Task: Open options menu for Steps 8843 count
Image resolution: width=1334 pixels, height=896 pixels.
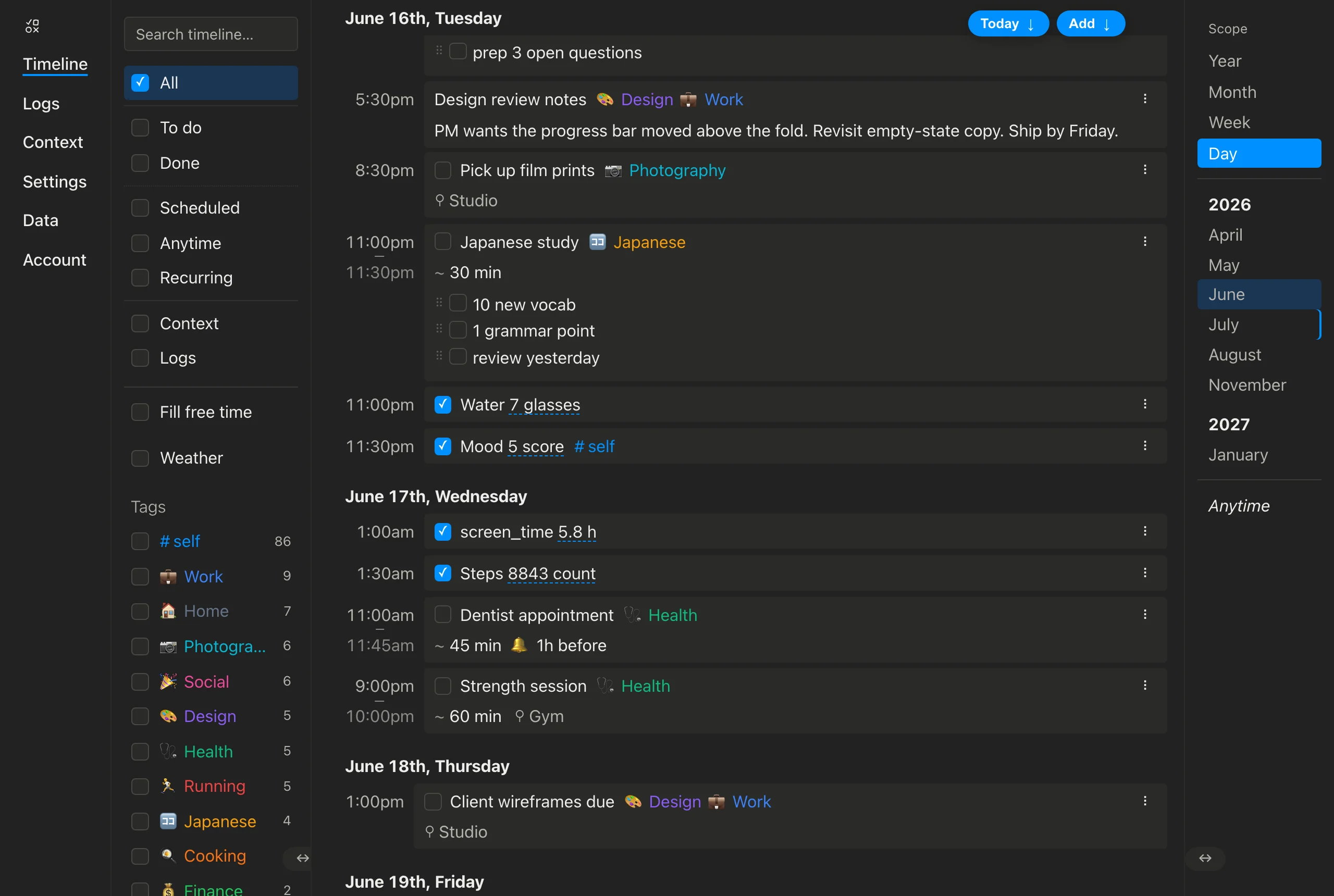Action: pyautogui.click(x=1145, y=573)
